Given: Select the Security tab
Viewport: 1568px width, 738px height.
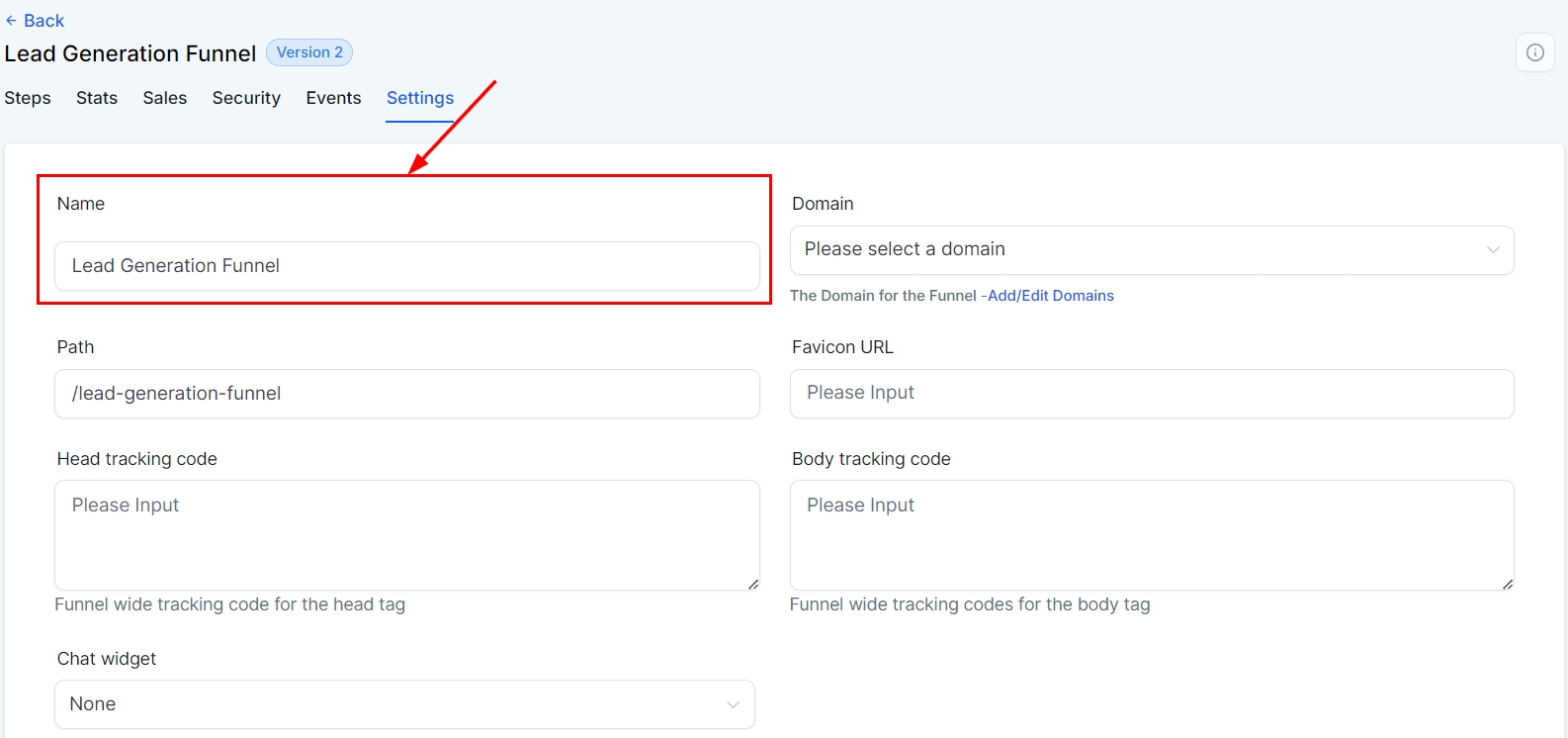Looking at the screenshot, I should tap(246, 98).
